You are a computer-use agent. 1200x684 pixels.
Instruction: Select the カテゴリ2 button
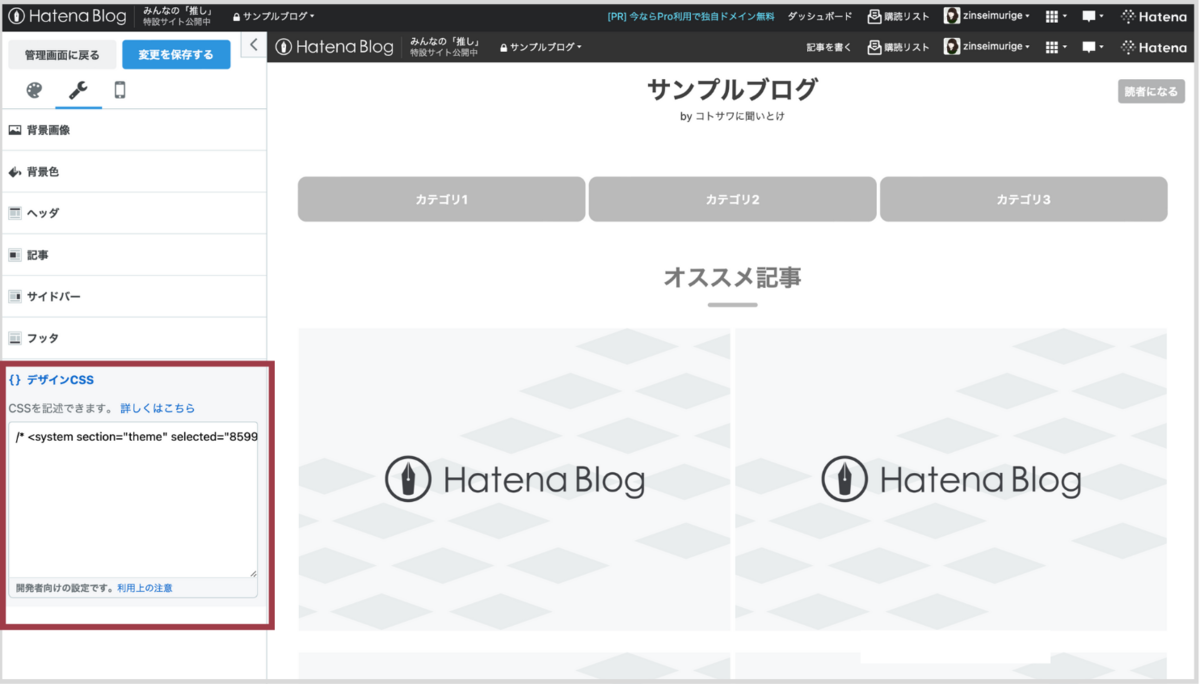pos(732,199)
